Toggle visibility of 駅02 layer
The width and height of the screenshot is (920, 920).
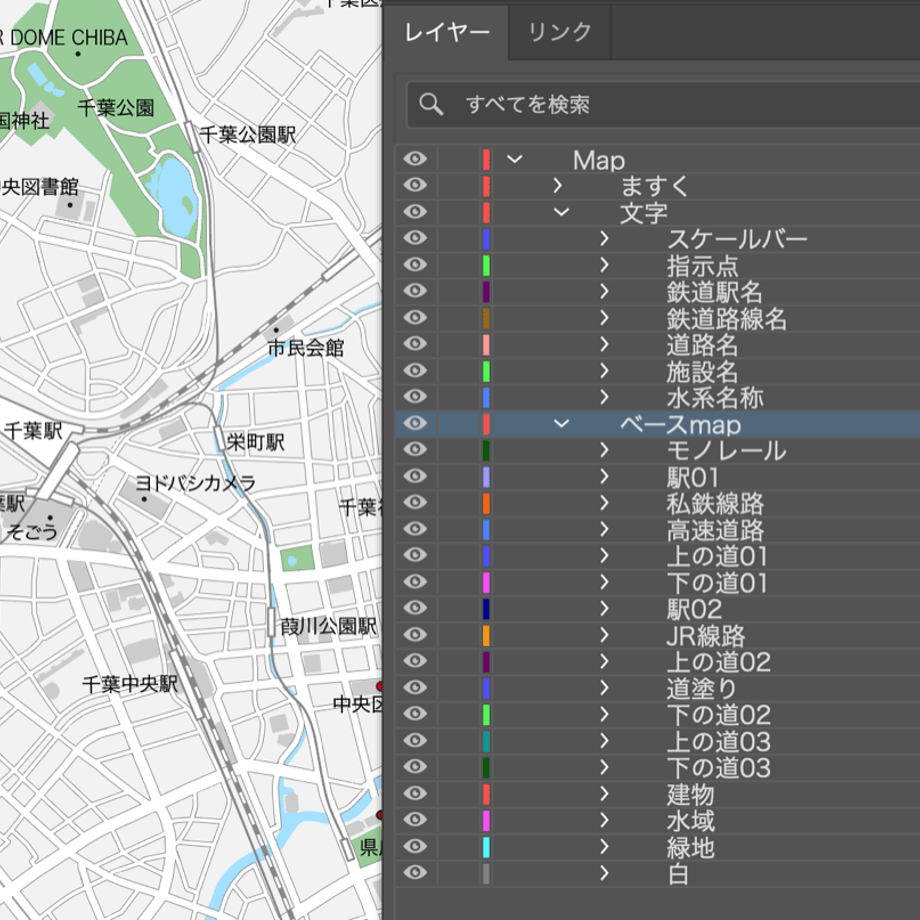[x=415, y=607]
